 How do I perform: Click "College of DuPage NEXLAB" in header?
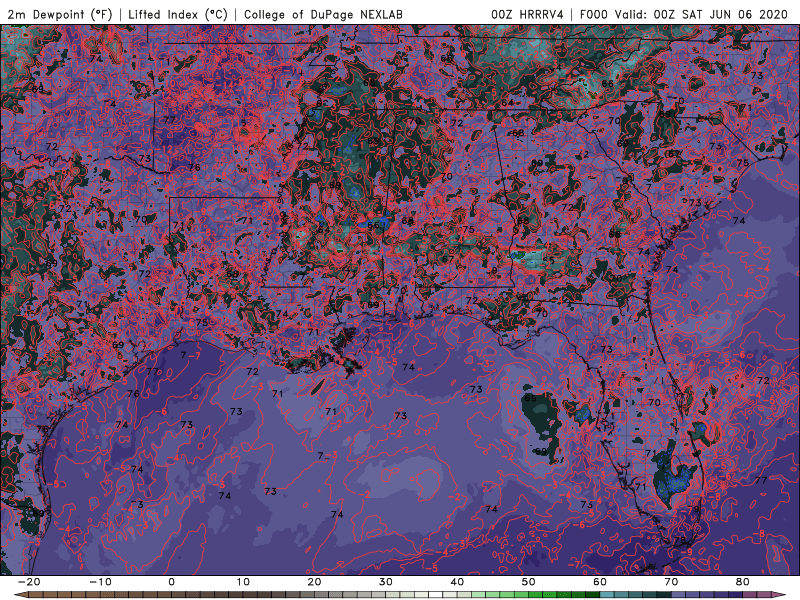(x=323, y=15)
